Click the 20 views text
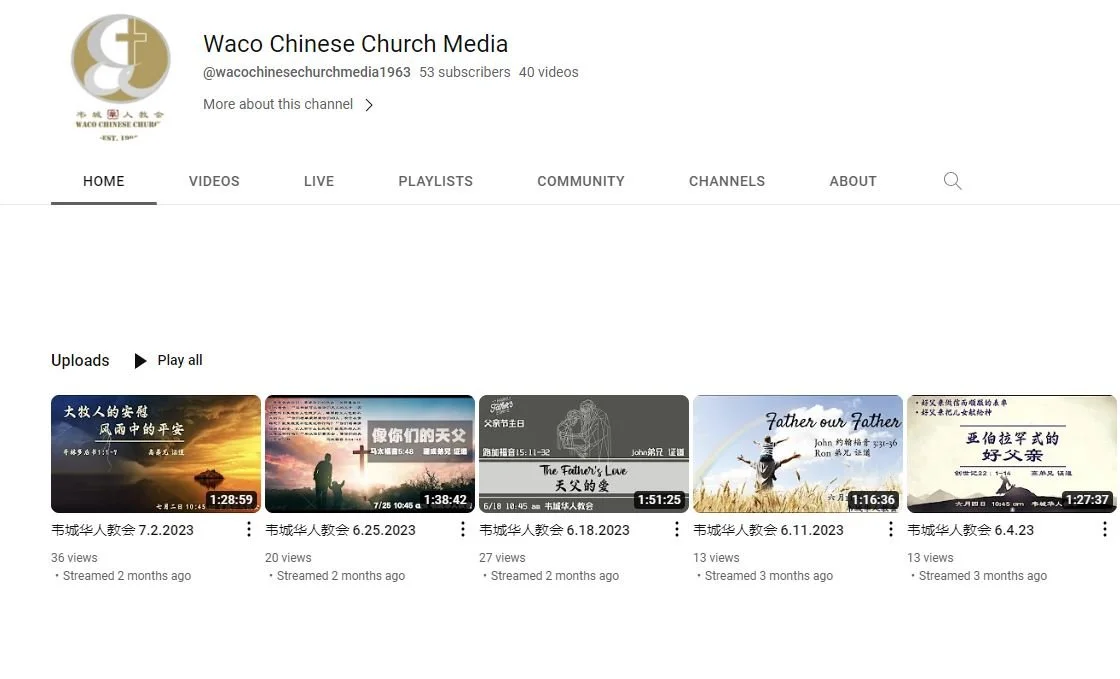This screenshot has width=1120, height=679. click(x=288, y=558)
